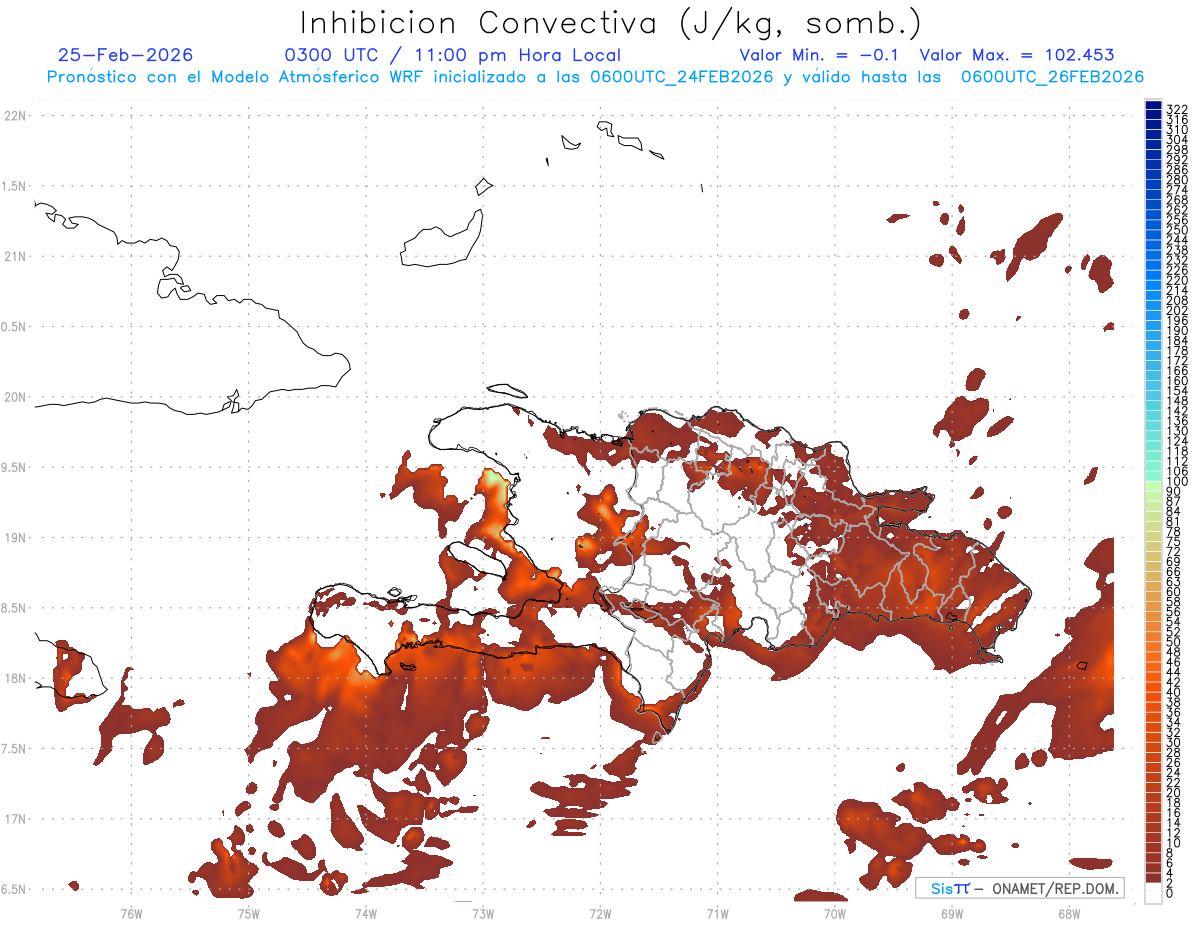Click the 'ONAMET/REP.DOM.' credit label
The image size is (1200, 927).
1054,888
